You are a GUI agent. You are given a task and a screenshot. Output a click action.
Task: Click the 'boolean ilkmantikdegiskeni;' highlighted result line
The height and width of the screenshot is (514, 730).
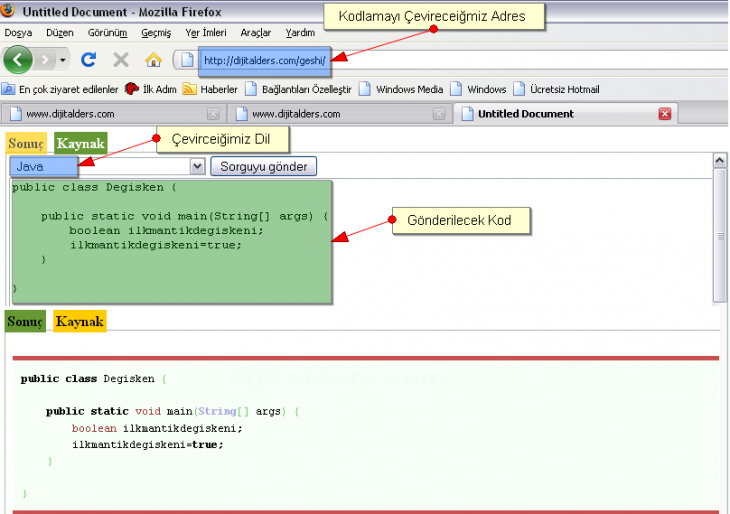point(157,428)
